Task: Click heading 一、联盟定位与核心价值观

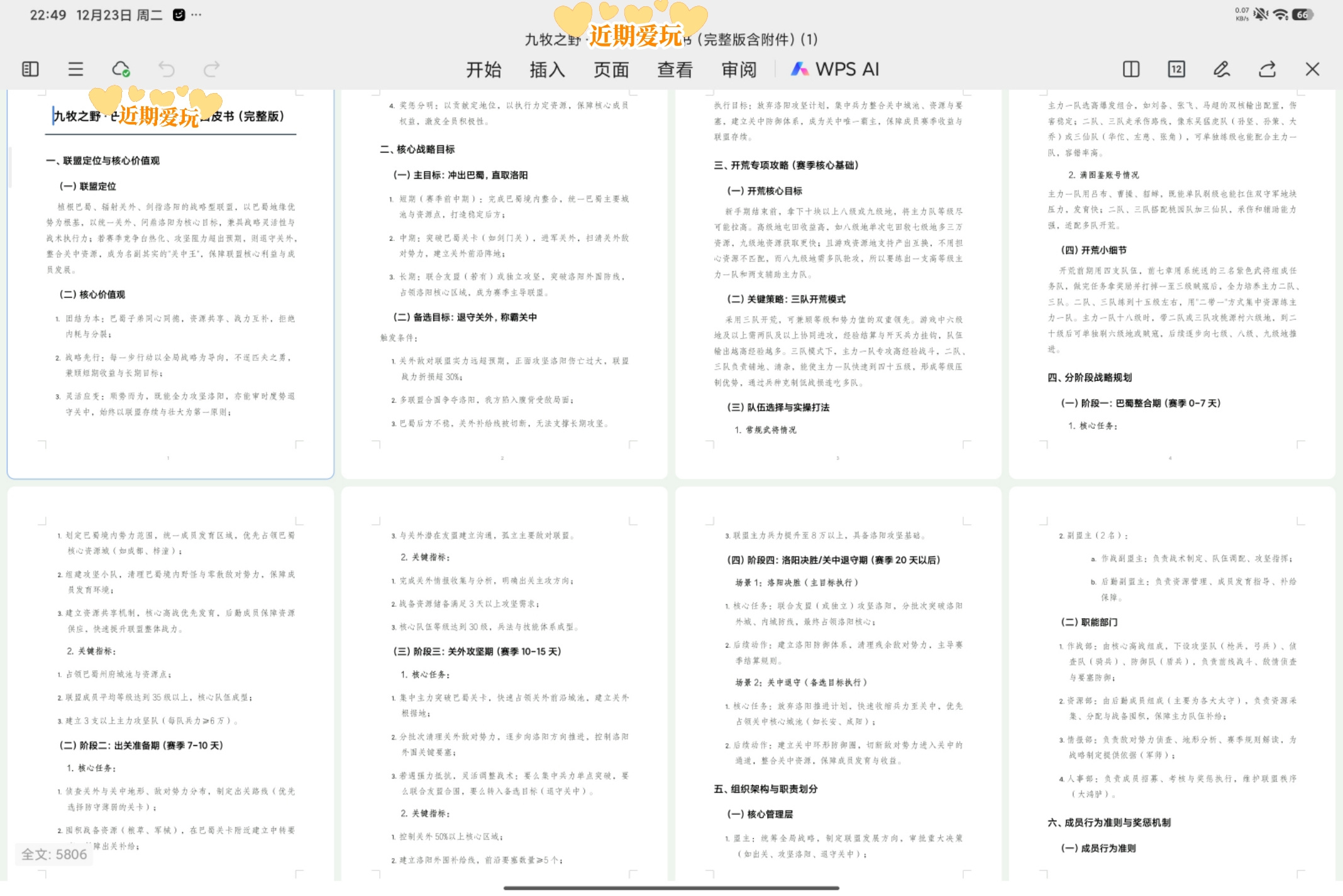Action: [102, 160]
